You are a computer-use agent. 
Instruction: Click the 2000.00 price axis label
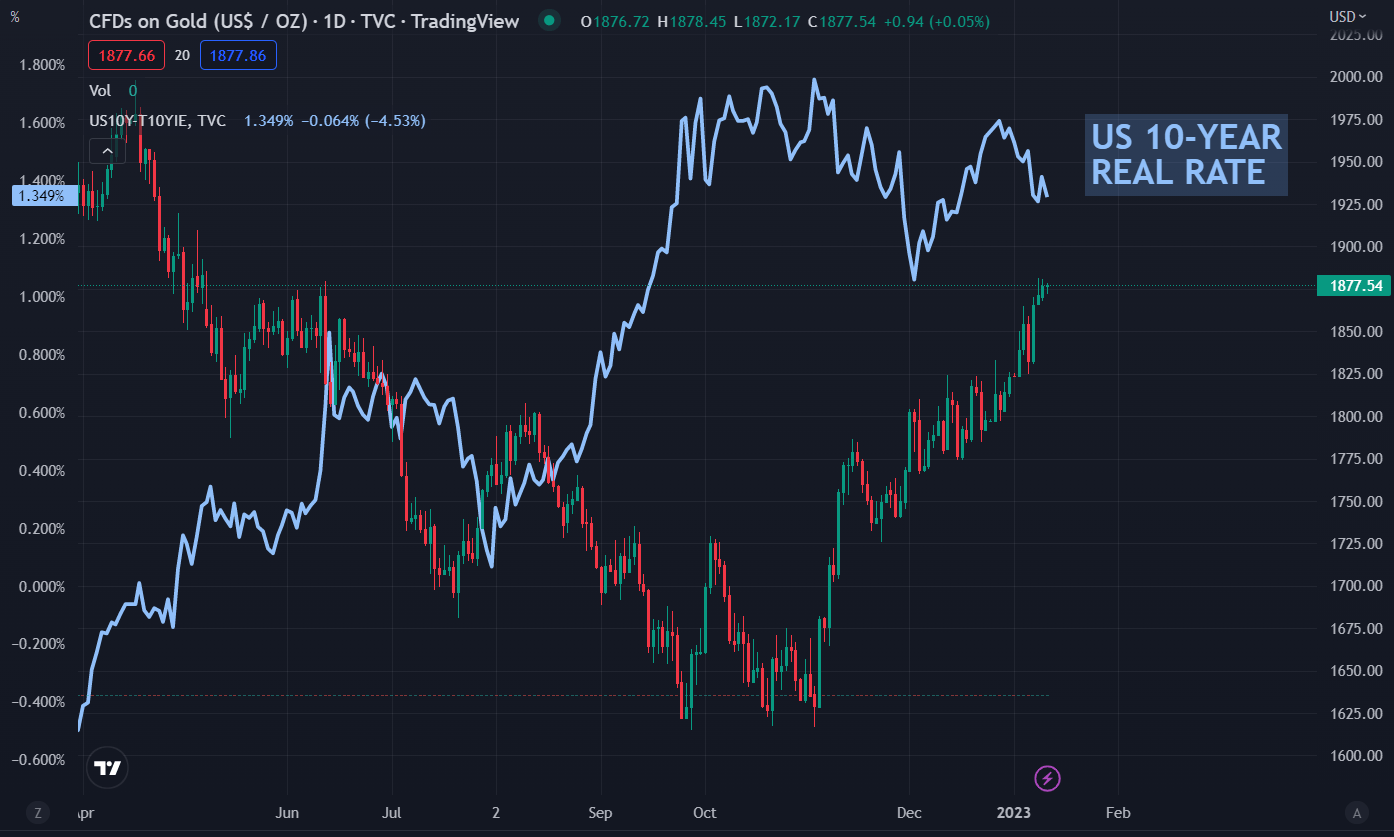click(x=1355, y=77)
